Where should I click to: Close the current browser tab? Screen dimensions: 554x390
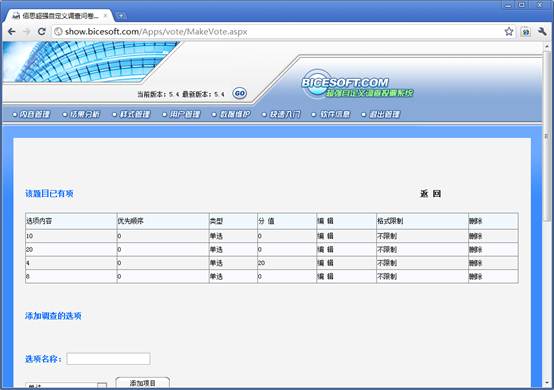105,16
